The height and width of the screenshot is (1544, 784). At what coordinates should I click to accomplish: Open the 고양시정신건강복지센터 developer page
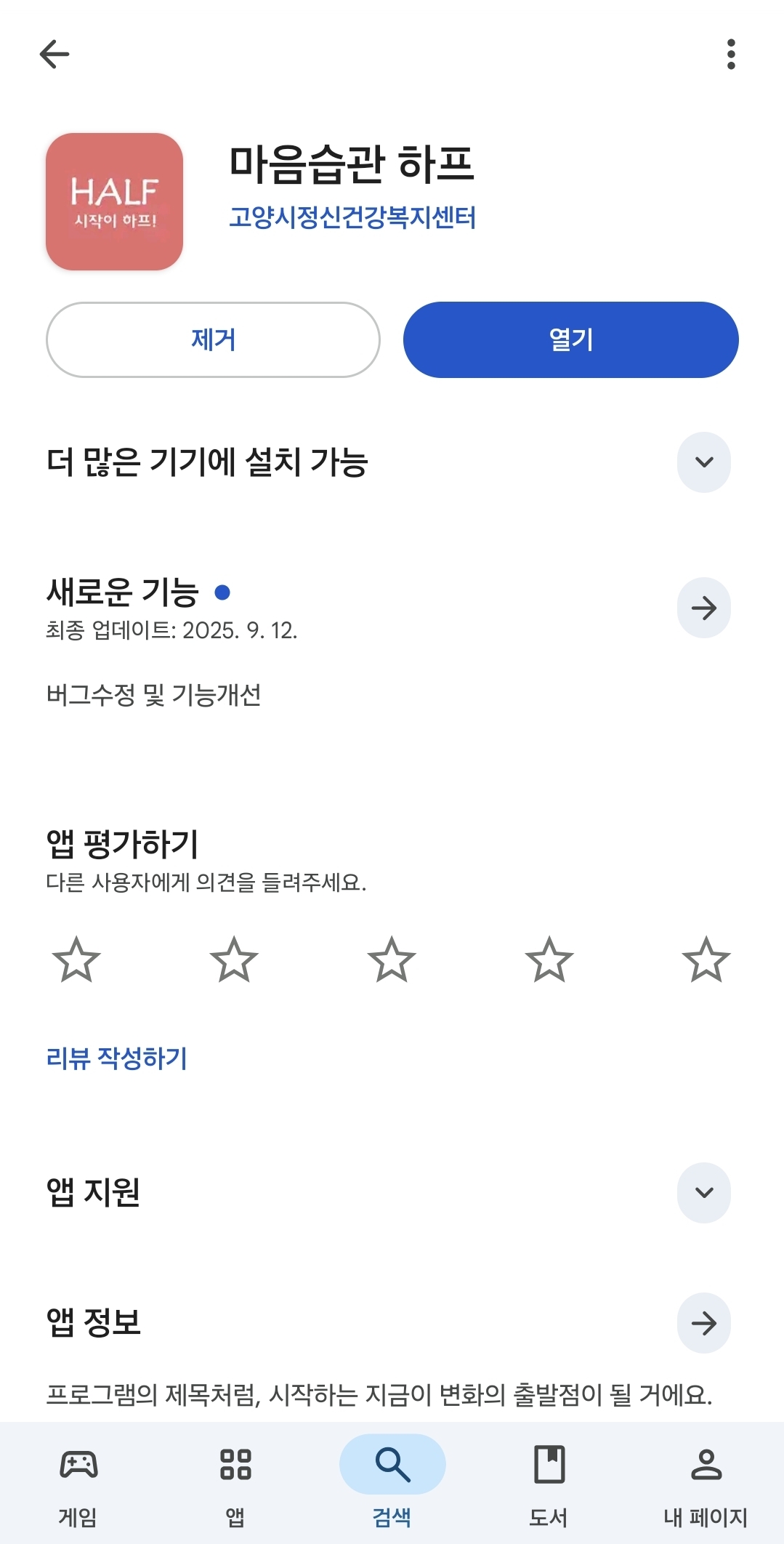[x=352, y=217]
